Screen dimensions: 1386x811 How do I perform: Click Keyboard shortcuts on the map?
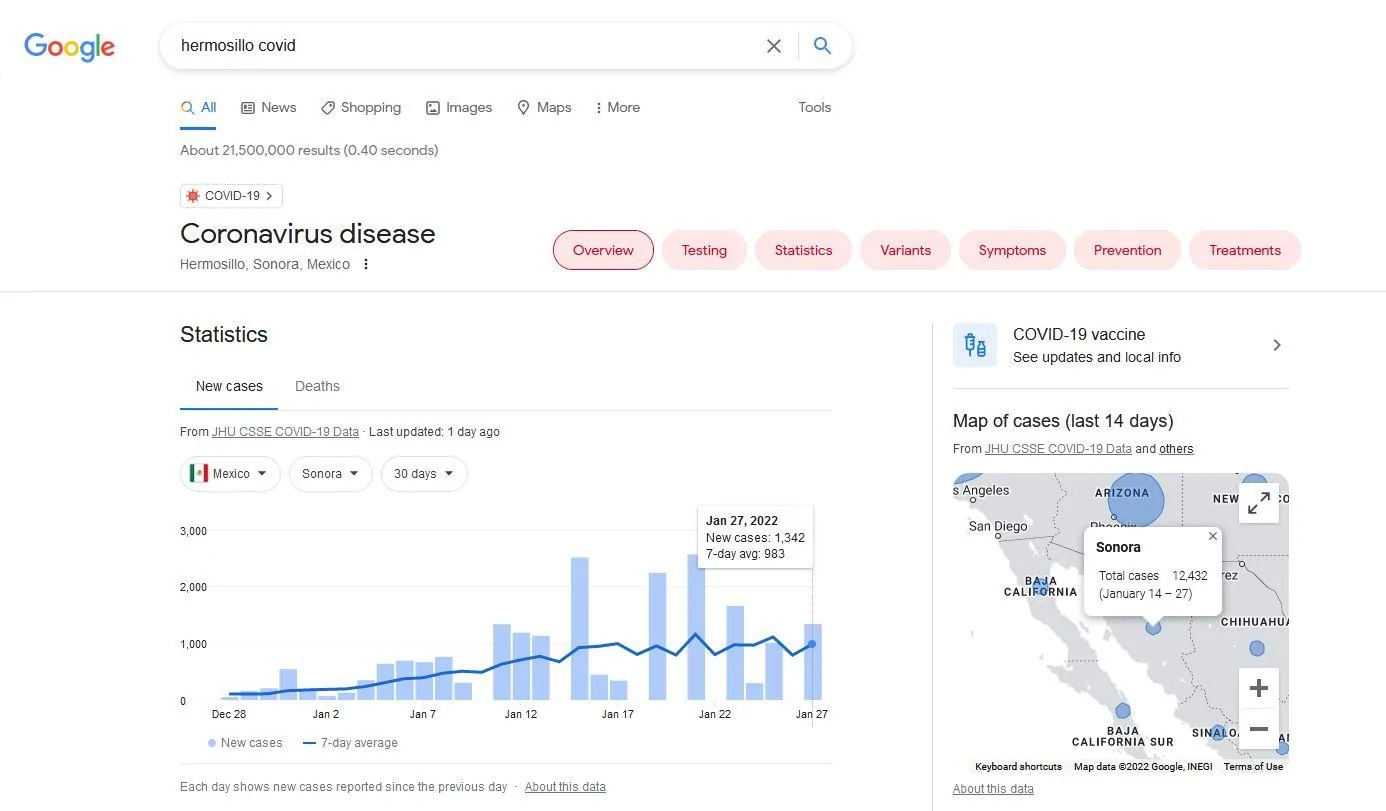1018,767
